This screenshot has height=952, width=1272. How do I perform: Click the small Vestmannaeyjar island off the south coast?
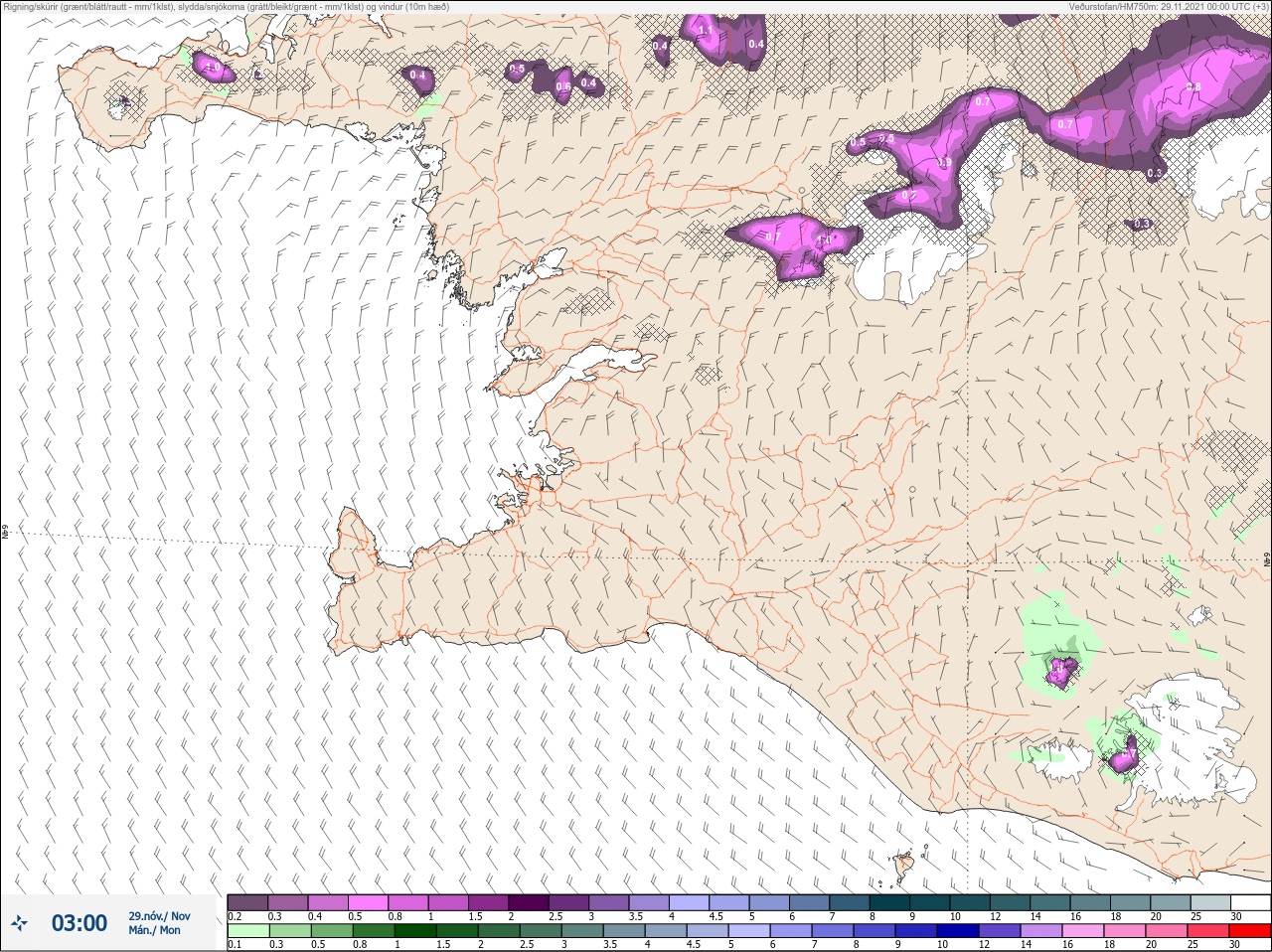coord(905,868)
